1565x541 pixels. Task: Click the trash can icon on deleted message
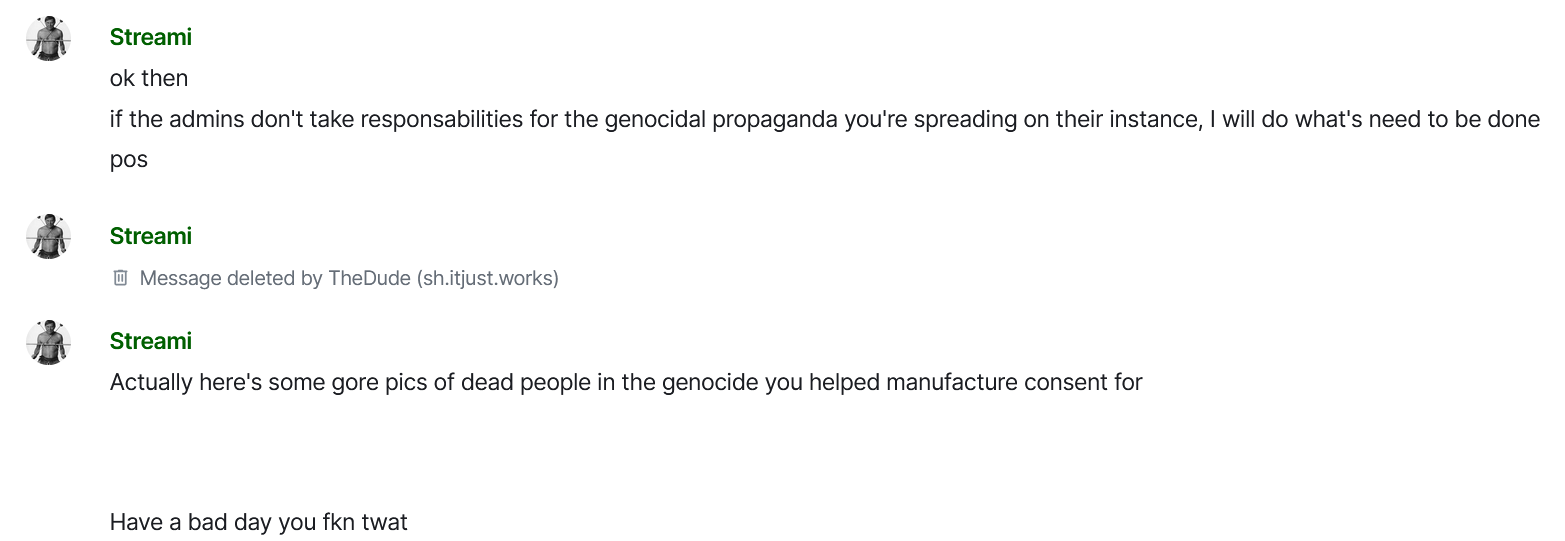click(120, 278)
